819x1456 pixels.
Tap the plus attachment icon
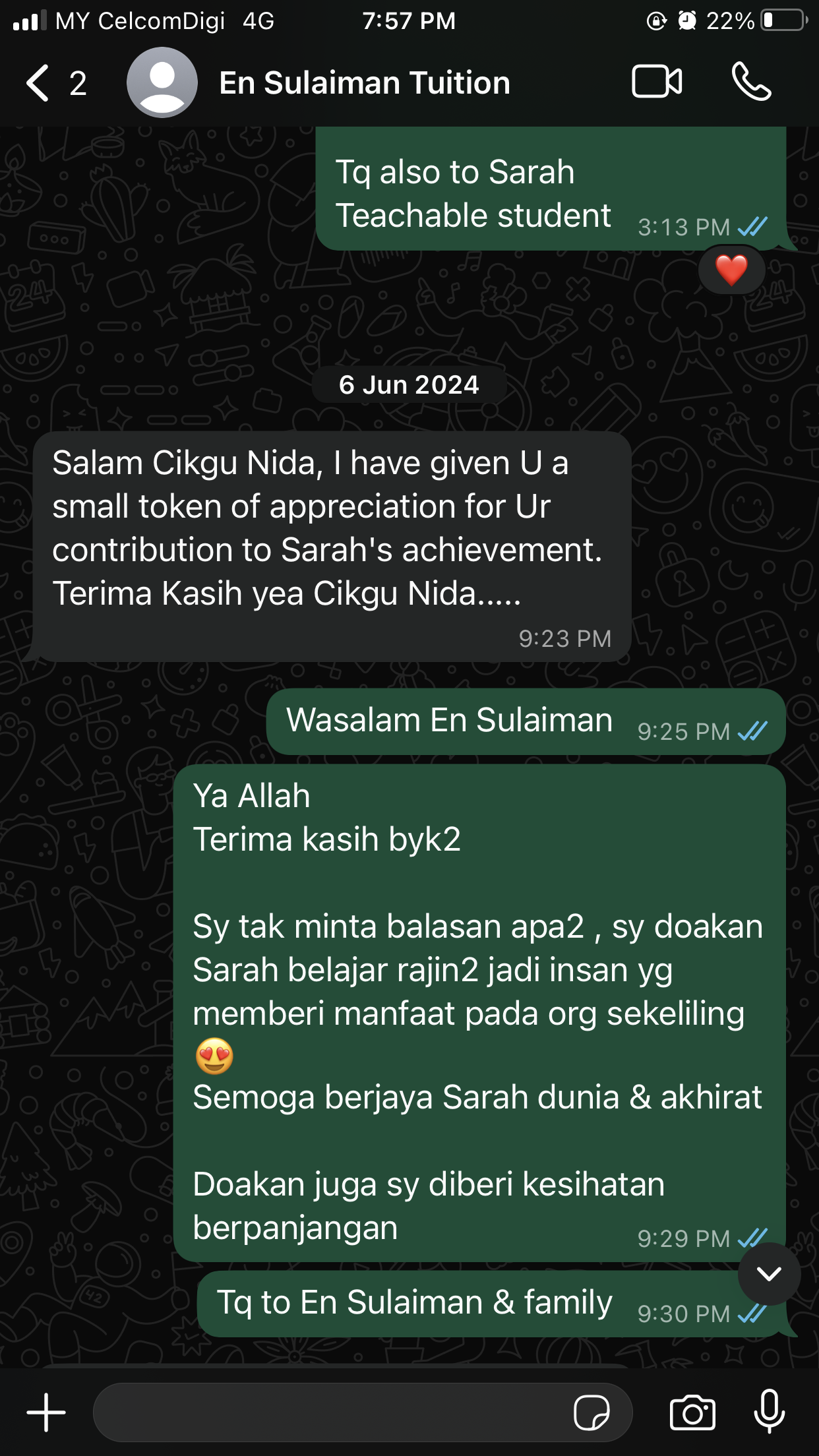click(x=46, y=1412)
